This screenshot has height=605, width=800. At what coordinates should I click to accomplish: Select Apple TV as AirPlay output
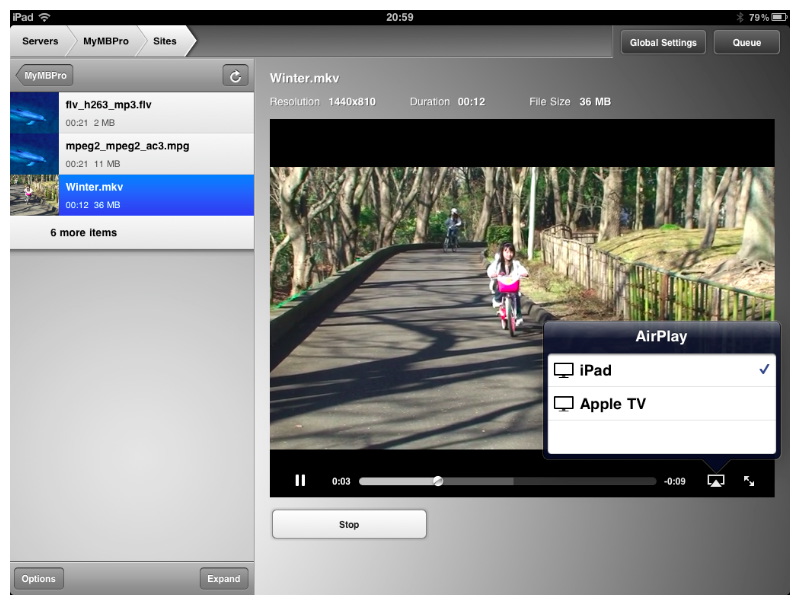coord(661,404)
